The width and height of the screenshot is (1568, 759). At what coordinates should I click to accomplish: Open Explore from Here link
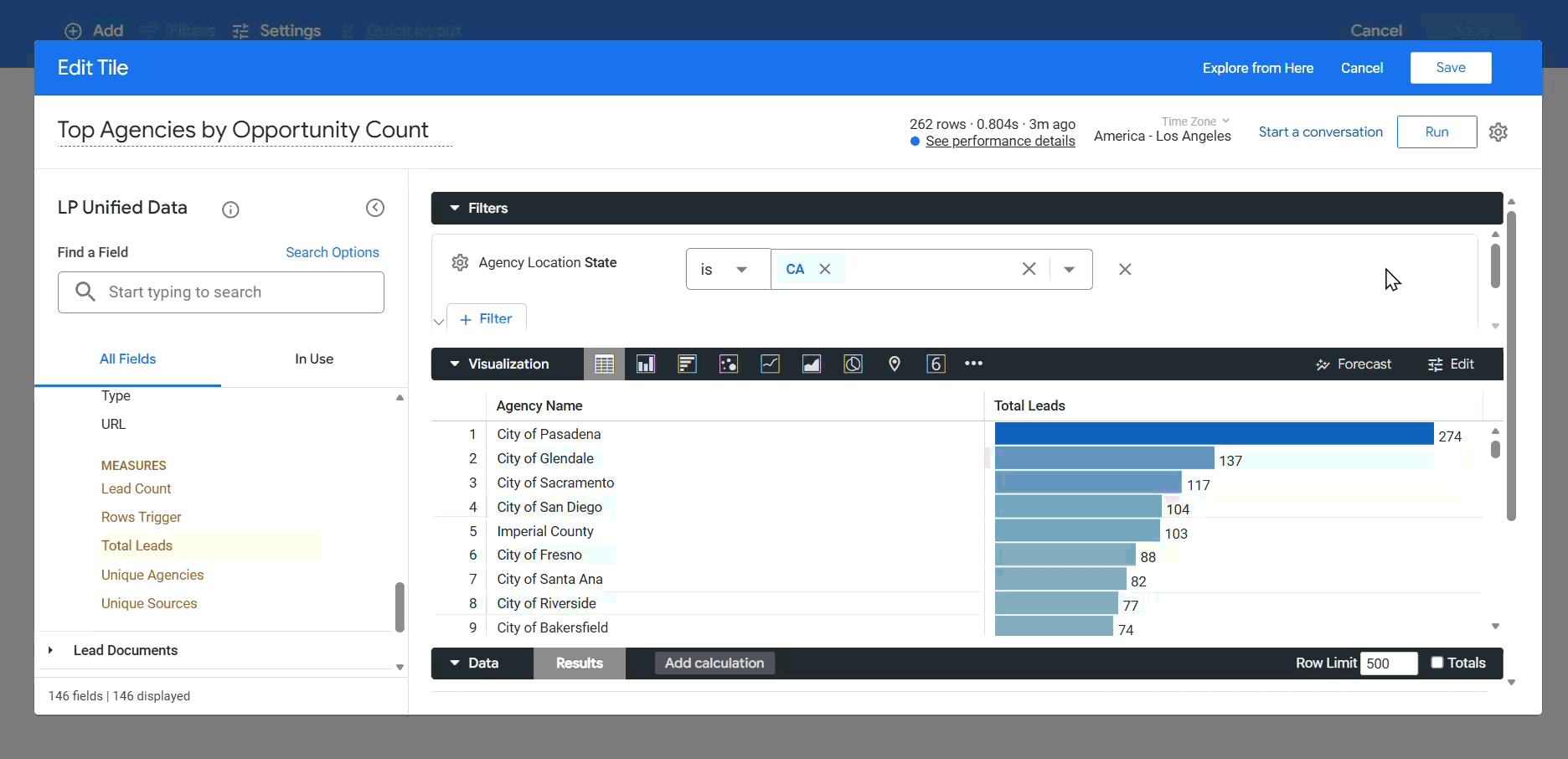[1258, 68]
